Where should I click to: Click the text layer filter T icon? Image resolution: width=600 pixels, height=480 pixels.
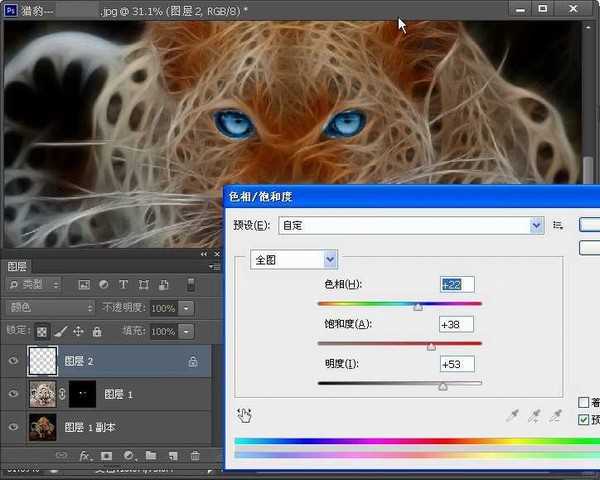pyautogui.click(x=125, y=285)
